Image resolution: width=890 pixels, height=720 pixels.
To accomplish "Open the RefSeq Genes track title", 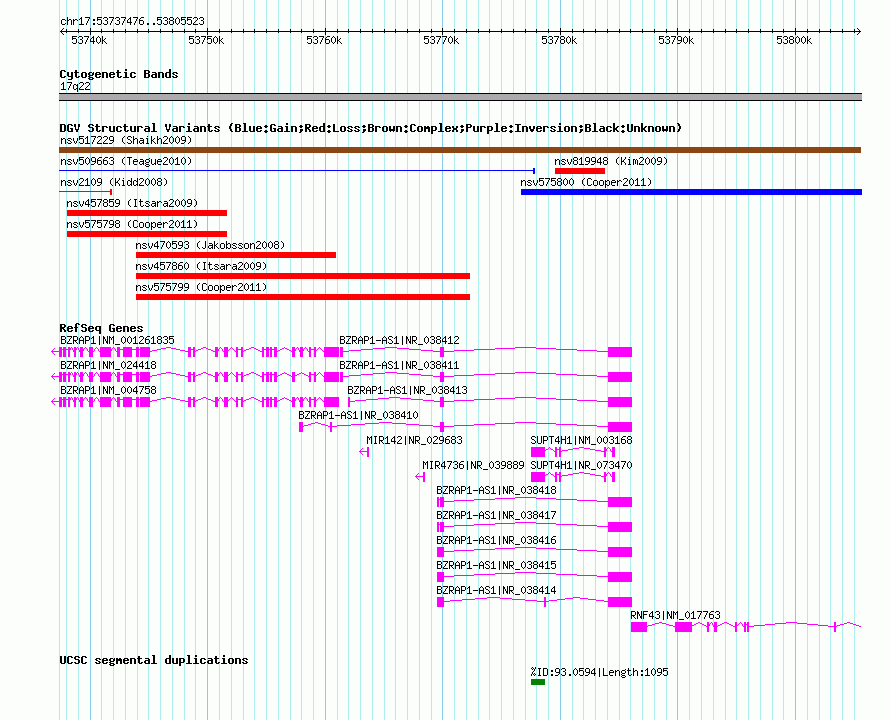I will [x=101, y=328].
